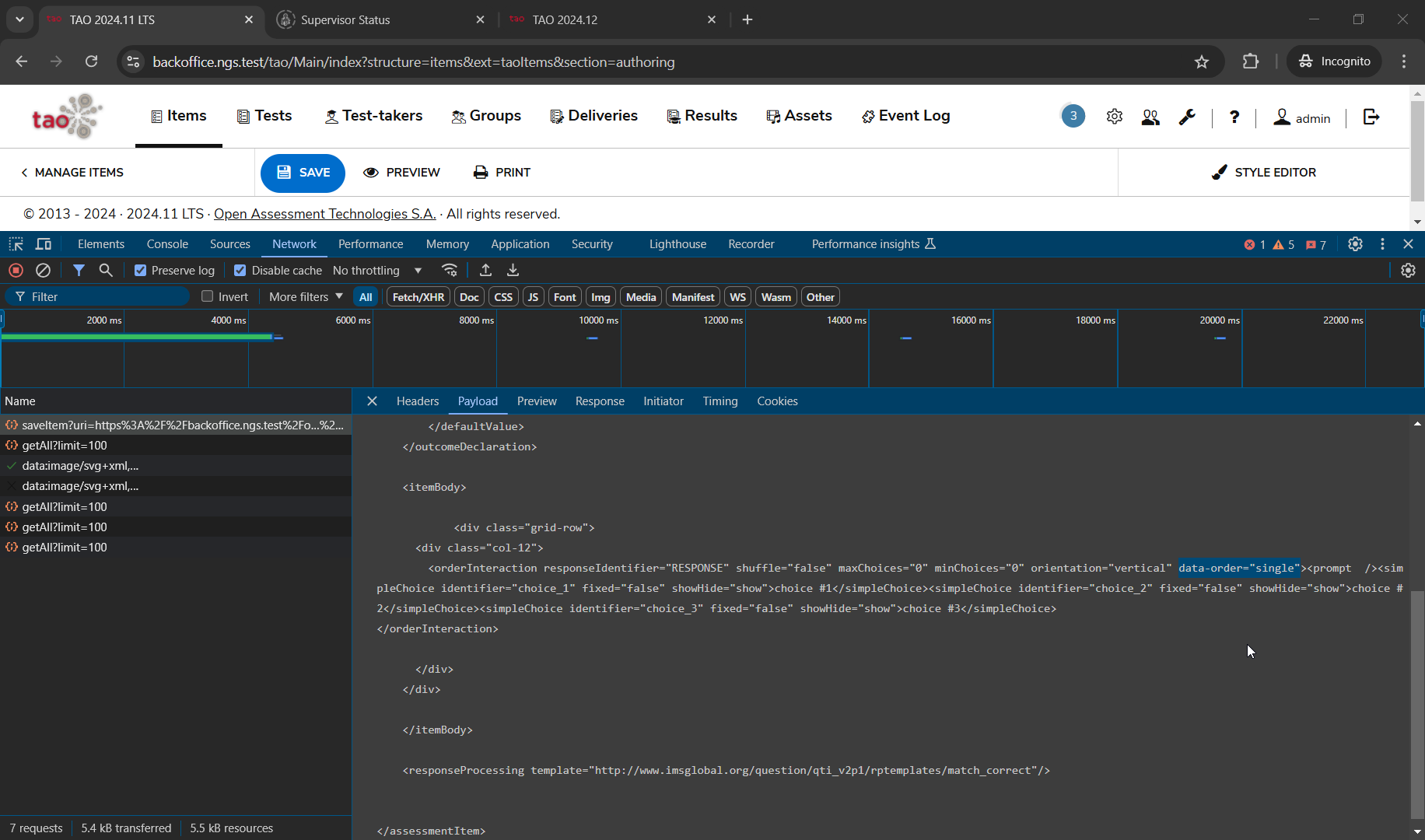Open the Deliveries section
The image size is (1425, 840).
[593, 116]
